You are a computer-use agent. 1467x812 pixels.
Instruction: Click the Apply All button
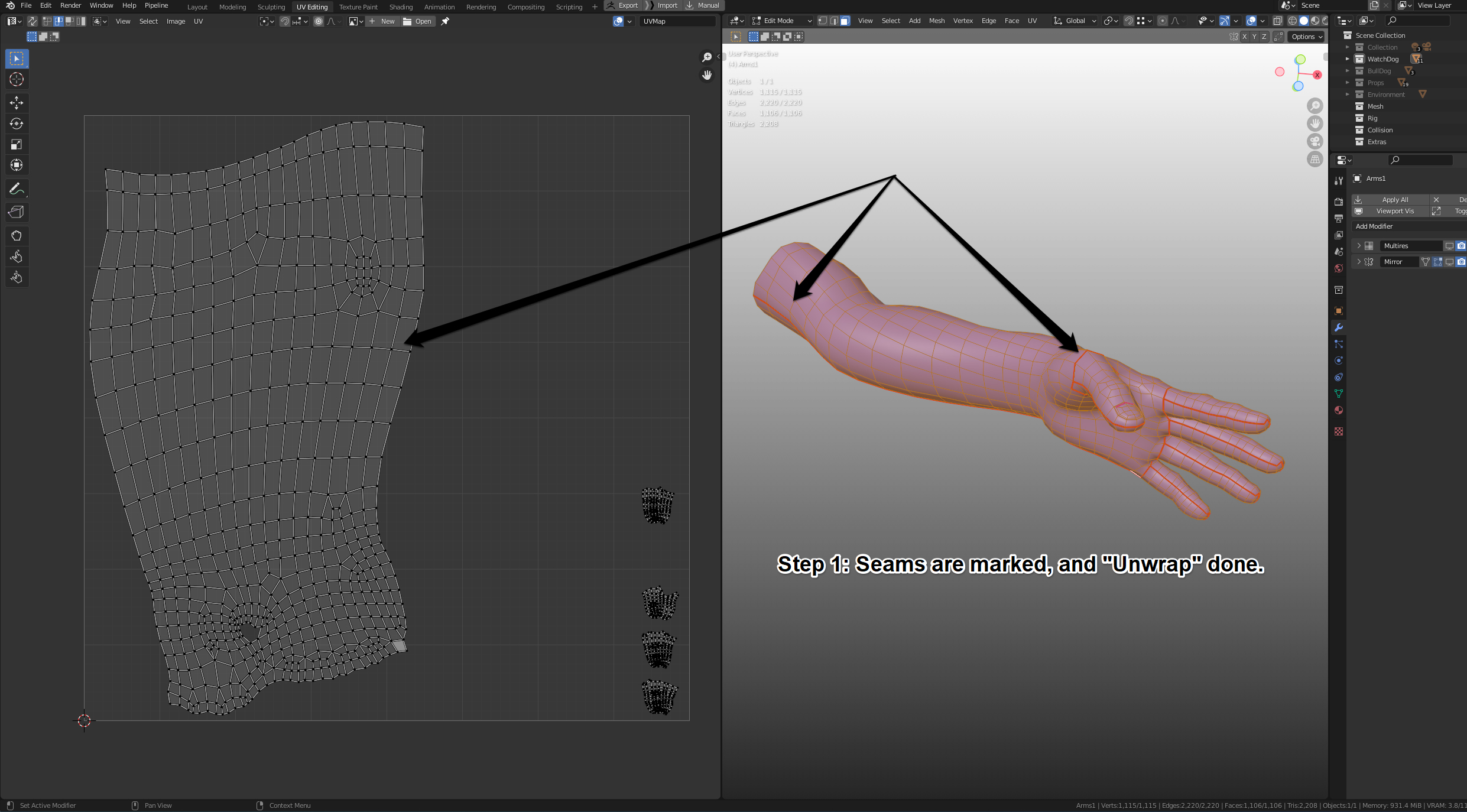coord(1390,200)
